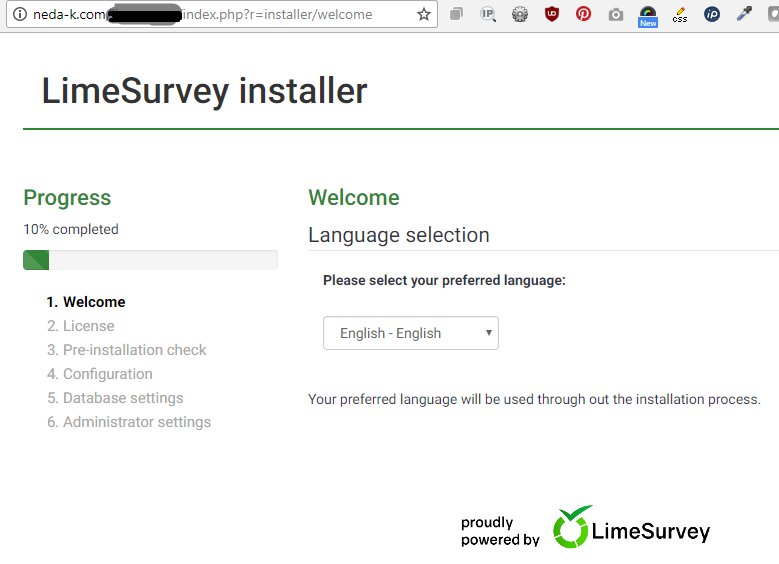Open the uBlock Origin extension
Screen dimensions: 779x564
tap(552, 15)
